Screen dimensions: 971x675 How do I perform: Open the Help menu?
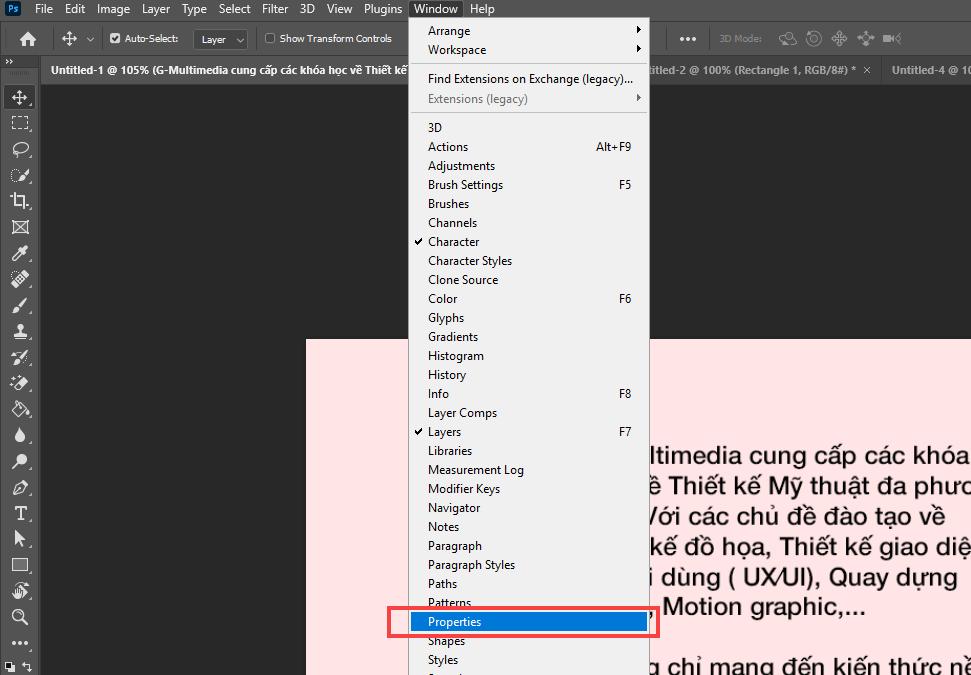483,8
